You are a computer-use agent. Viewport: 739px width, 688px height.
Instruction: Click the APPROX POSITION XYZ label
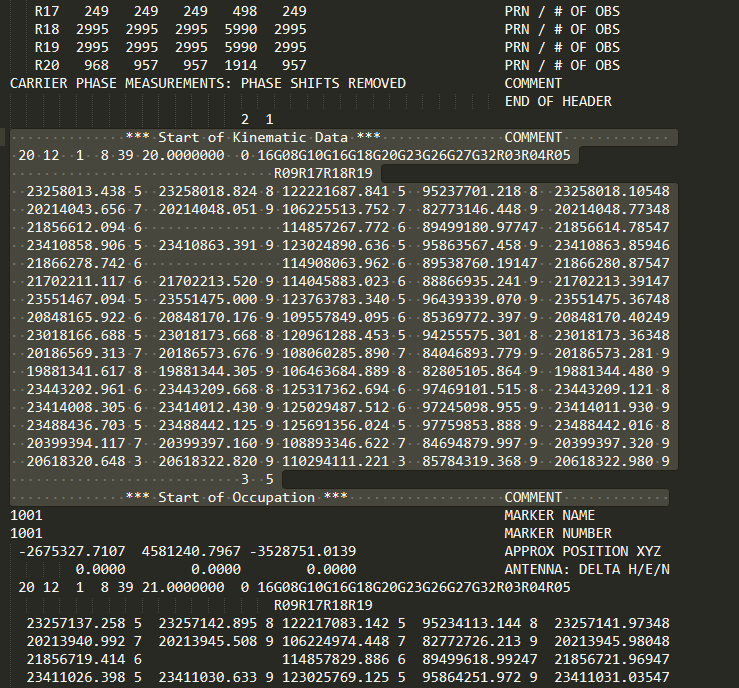coord(582,551)
